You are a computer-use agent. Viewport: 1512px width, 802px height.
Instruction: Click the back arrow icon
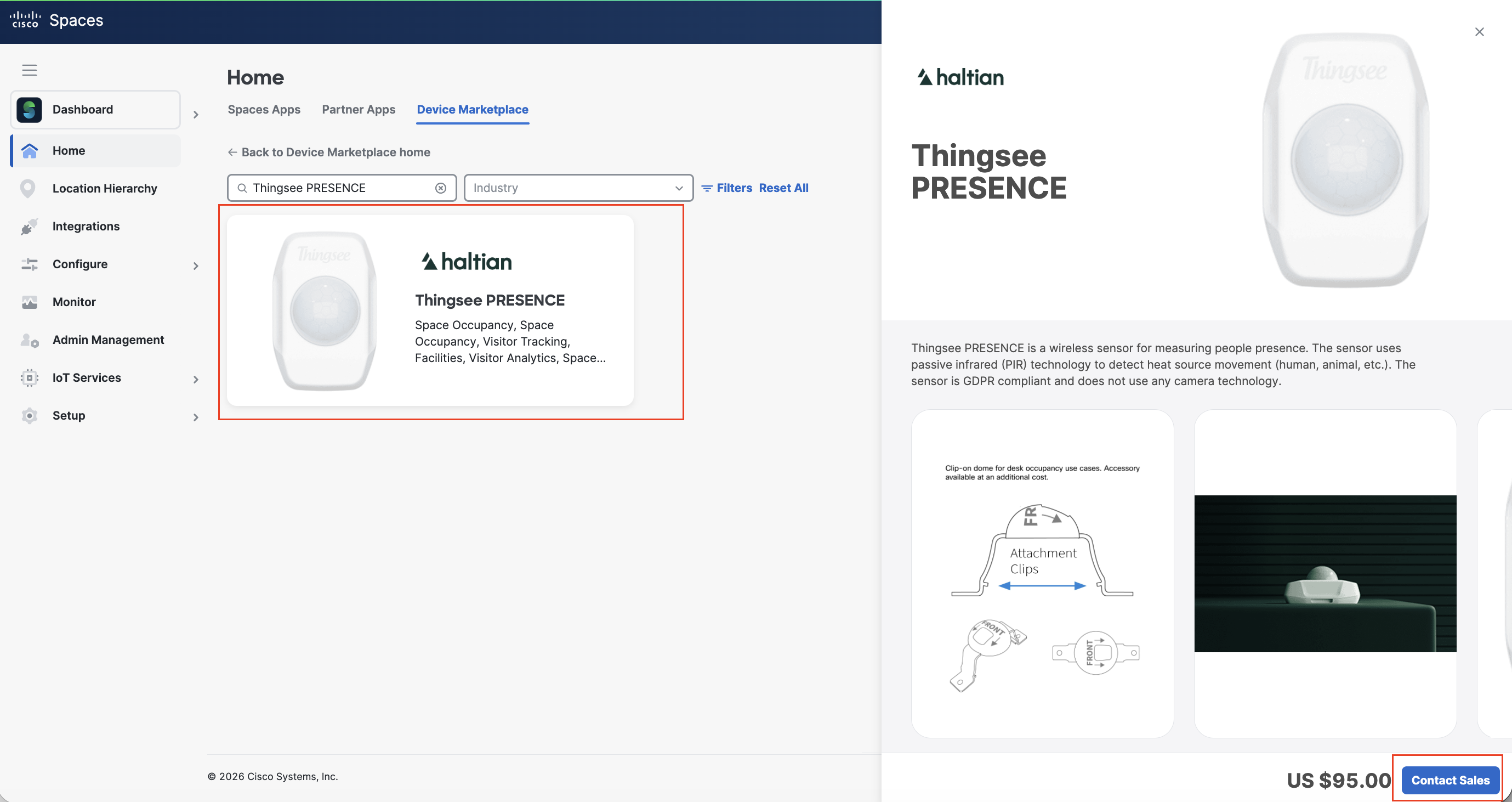tap(232, 153)
